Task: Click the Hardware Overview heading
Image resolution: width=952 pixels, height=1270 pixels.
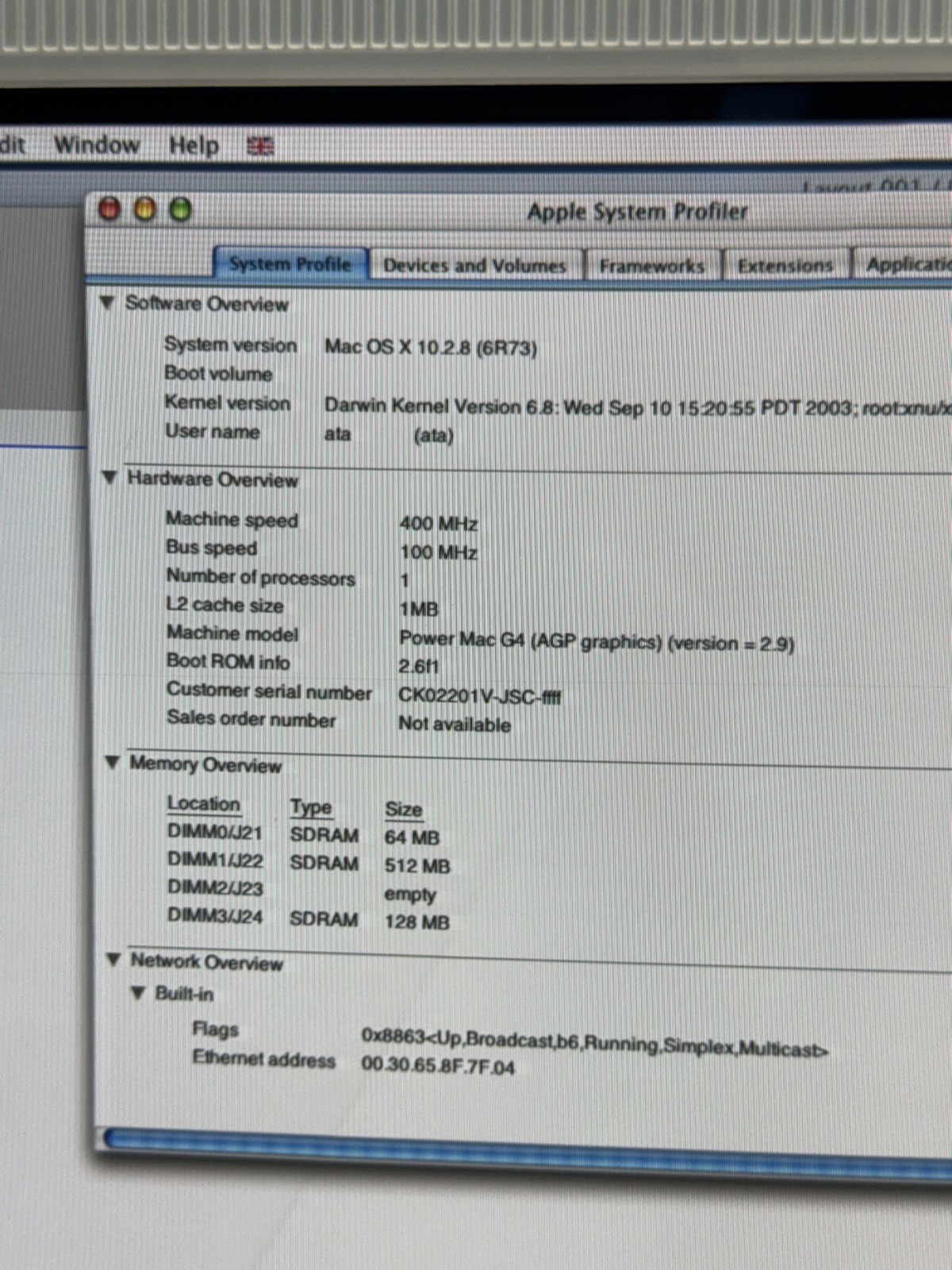Action: pos(213,479)
